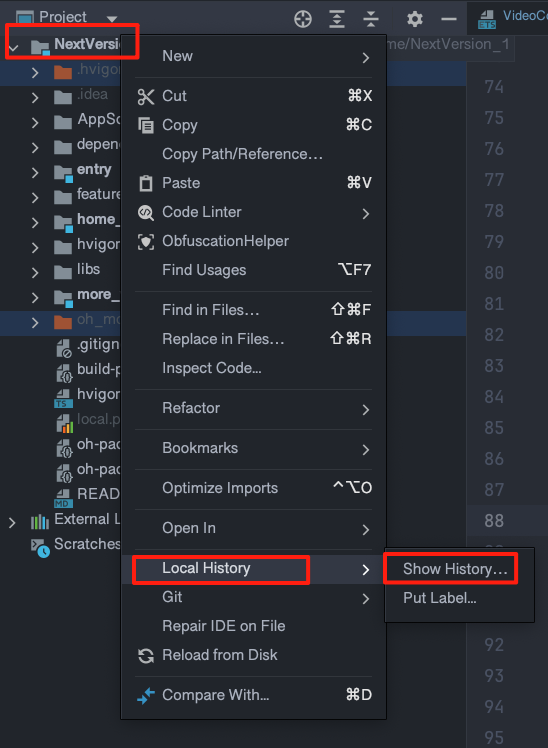Select Show History… in submenu
548x748 pixels.
pos(455,569)
